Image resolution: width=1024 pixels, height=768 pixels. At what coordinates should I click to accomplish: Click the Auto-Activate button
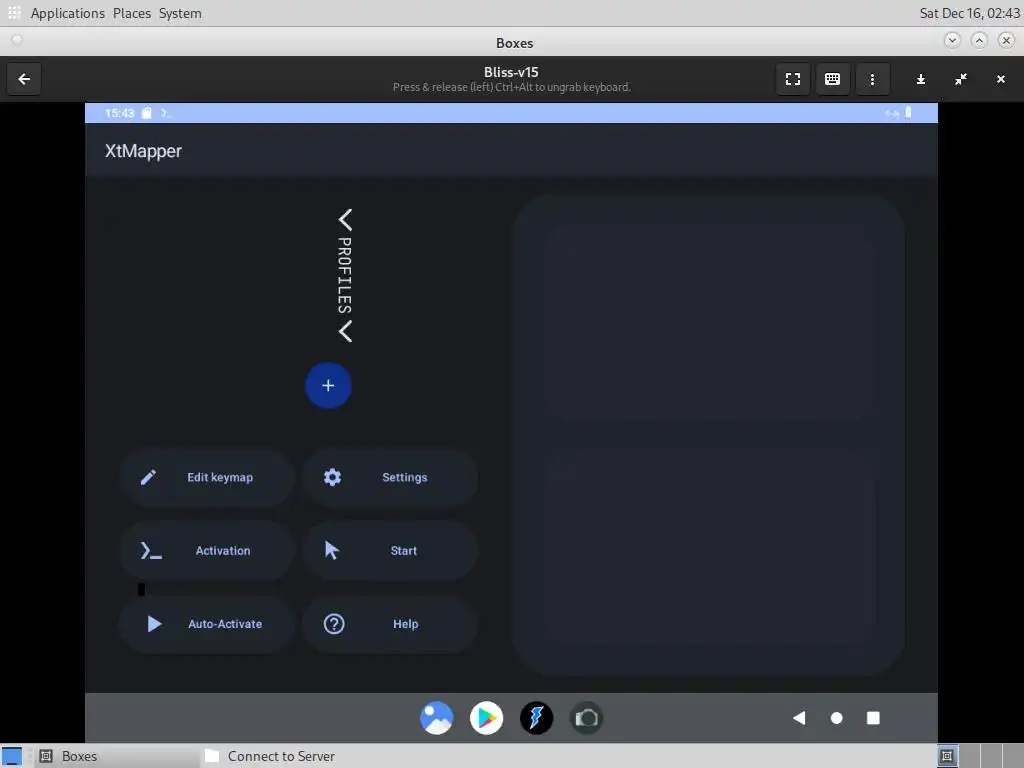[x=207, y=624]
